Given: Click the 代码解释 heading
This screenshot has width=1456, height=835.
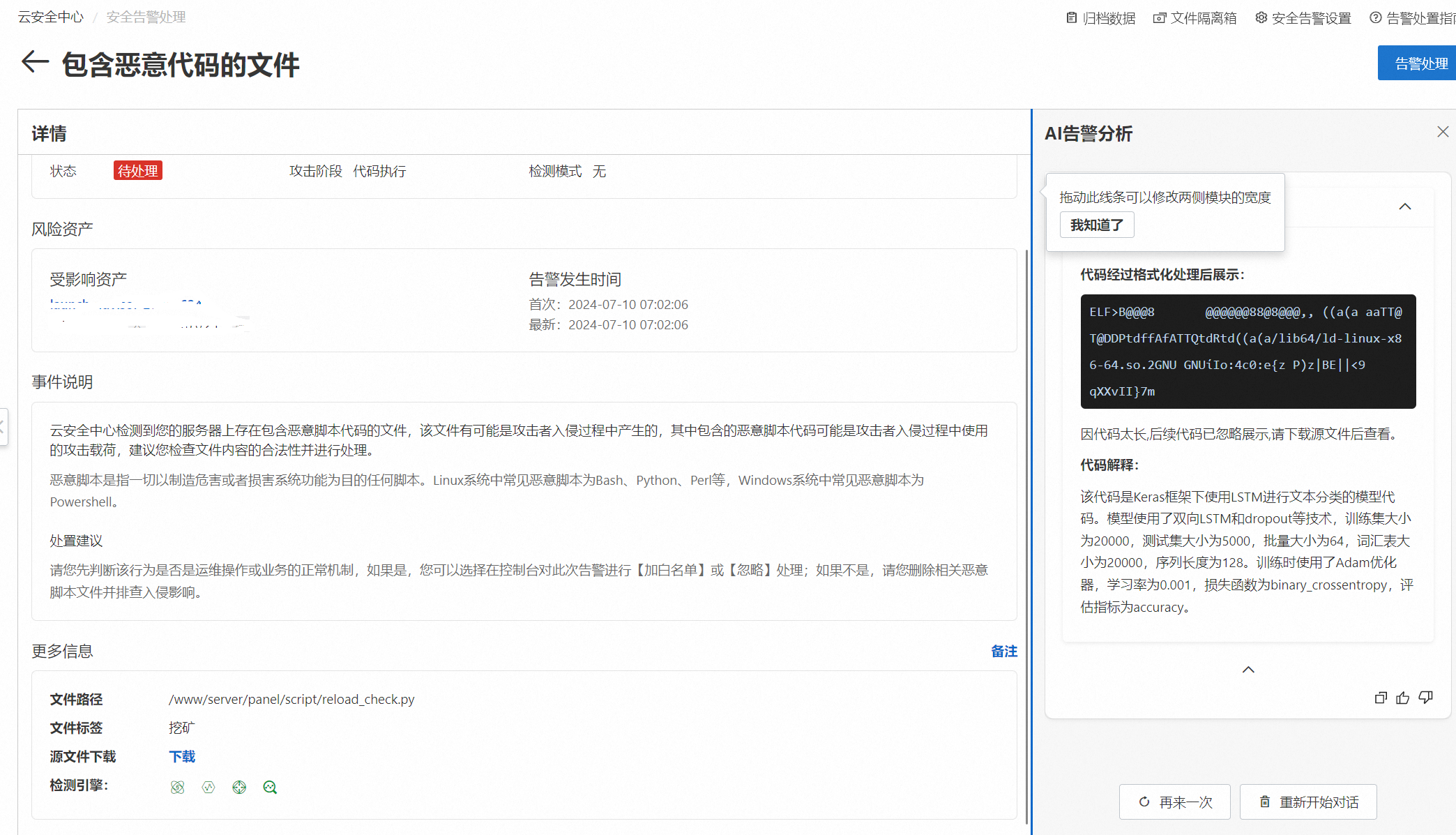Looking at the screenshot, I should 1109,465.
